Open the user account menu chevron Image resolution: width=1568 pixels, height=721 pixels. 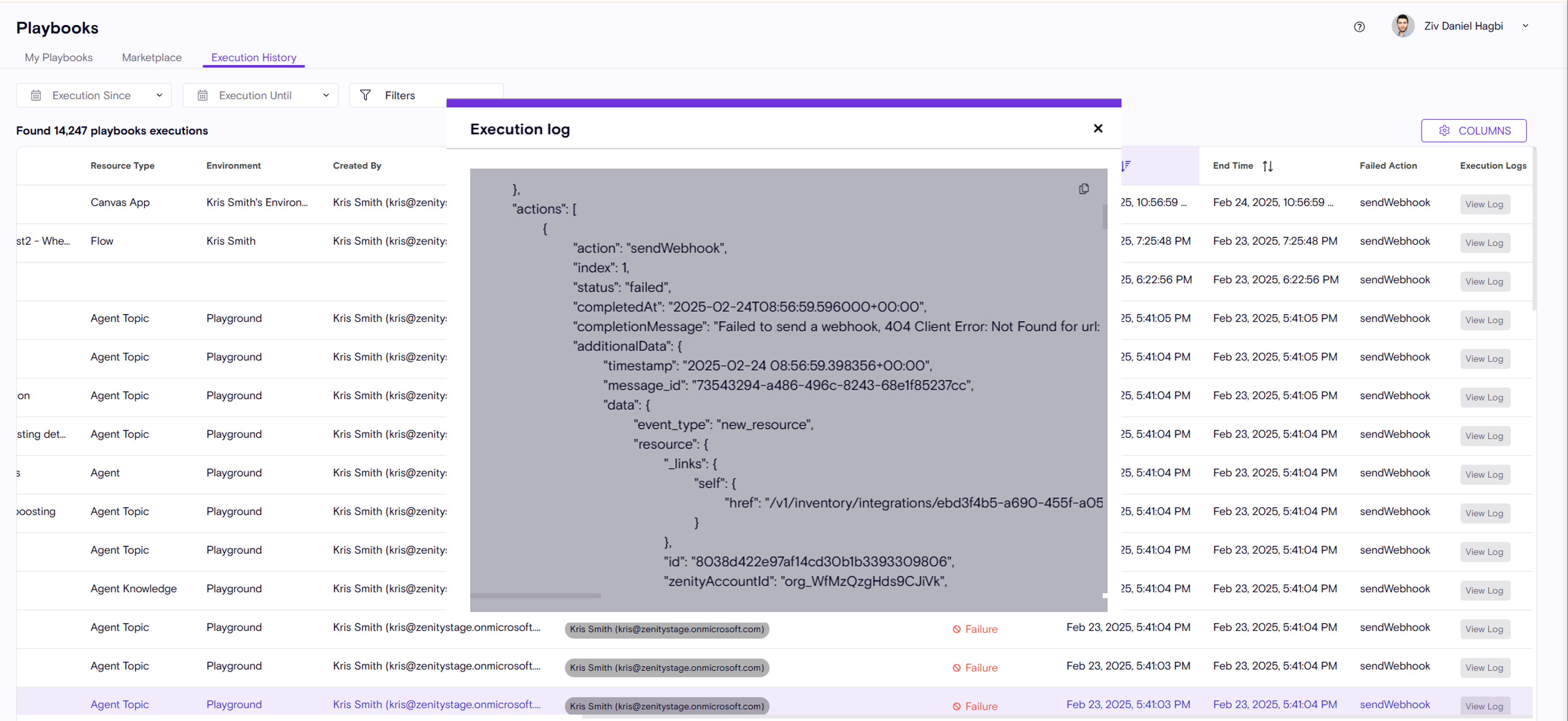pyautogui.click(x=1525, y=26)
